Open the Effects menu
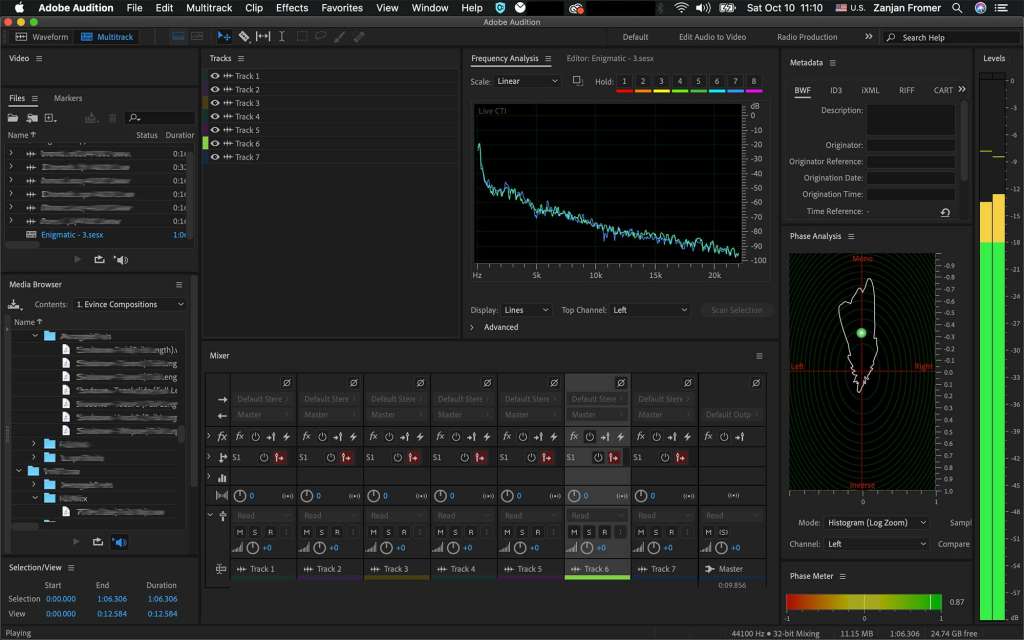1024x640 pixels. (x=292, y=8)
